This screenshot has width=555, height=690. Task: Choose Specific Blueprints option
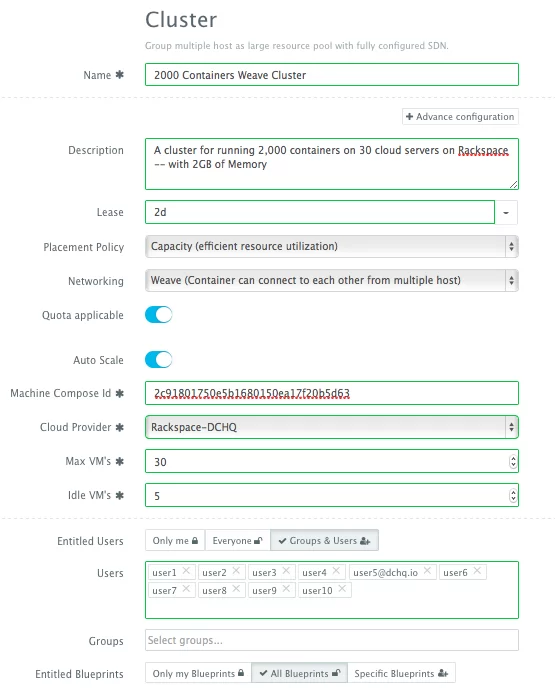[401, 673]
